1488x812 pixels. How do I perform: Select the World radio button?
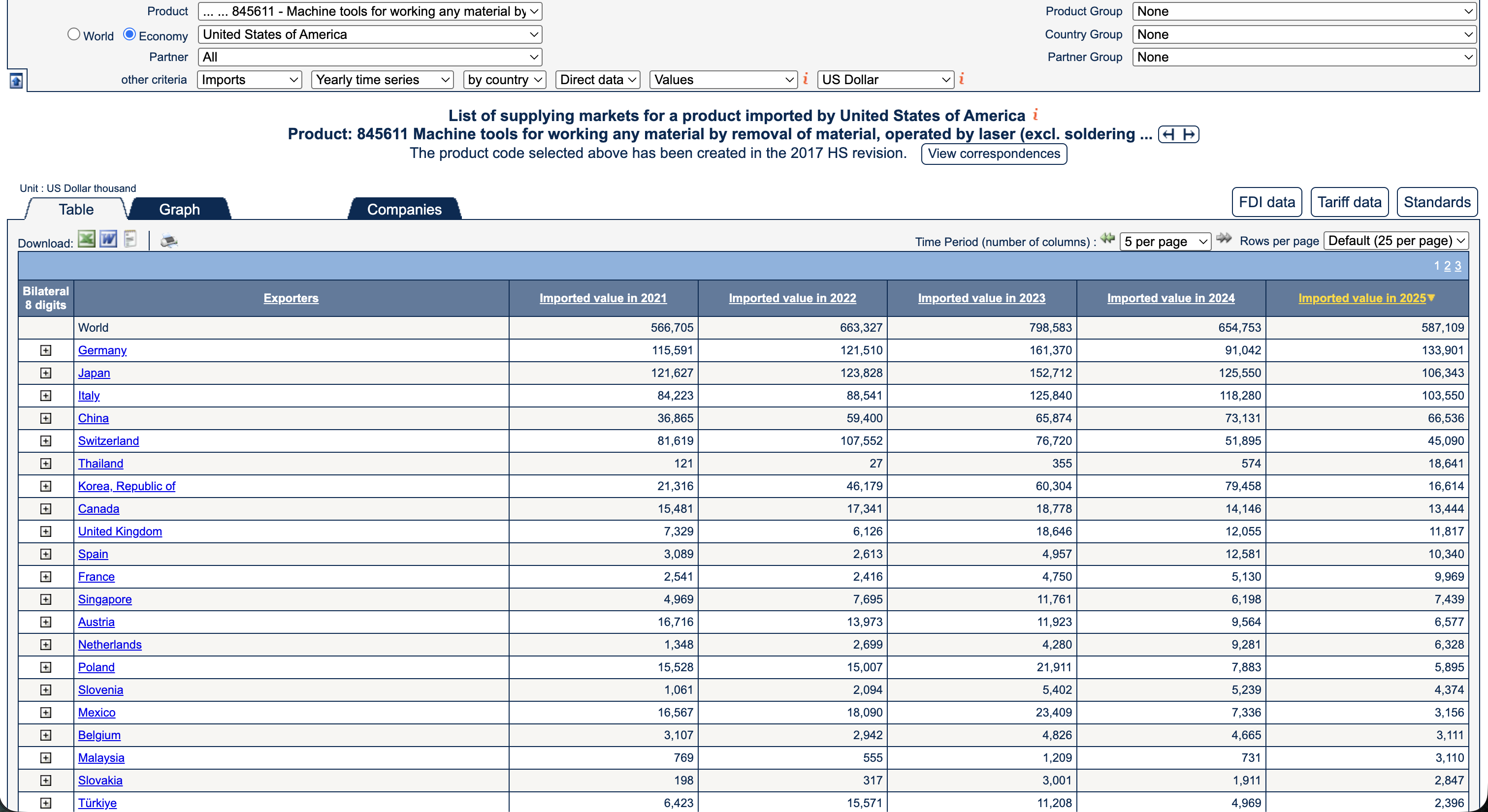click(73, 34)
